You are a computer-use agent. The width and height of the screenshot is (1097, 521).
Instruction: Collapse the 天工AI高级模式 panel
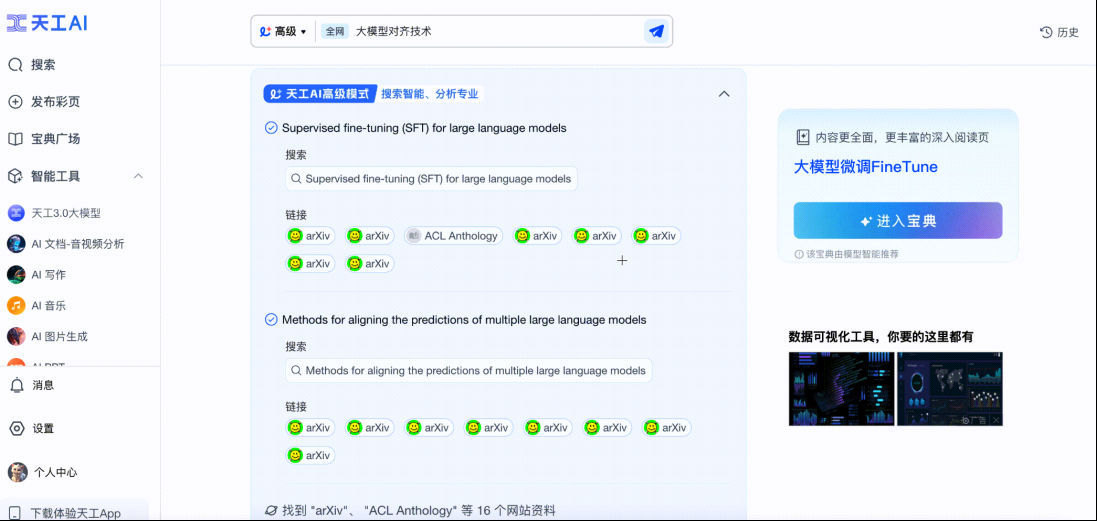tap(724, 94)
